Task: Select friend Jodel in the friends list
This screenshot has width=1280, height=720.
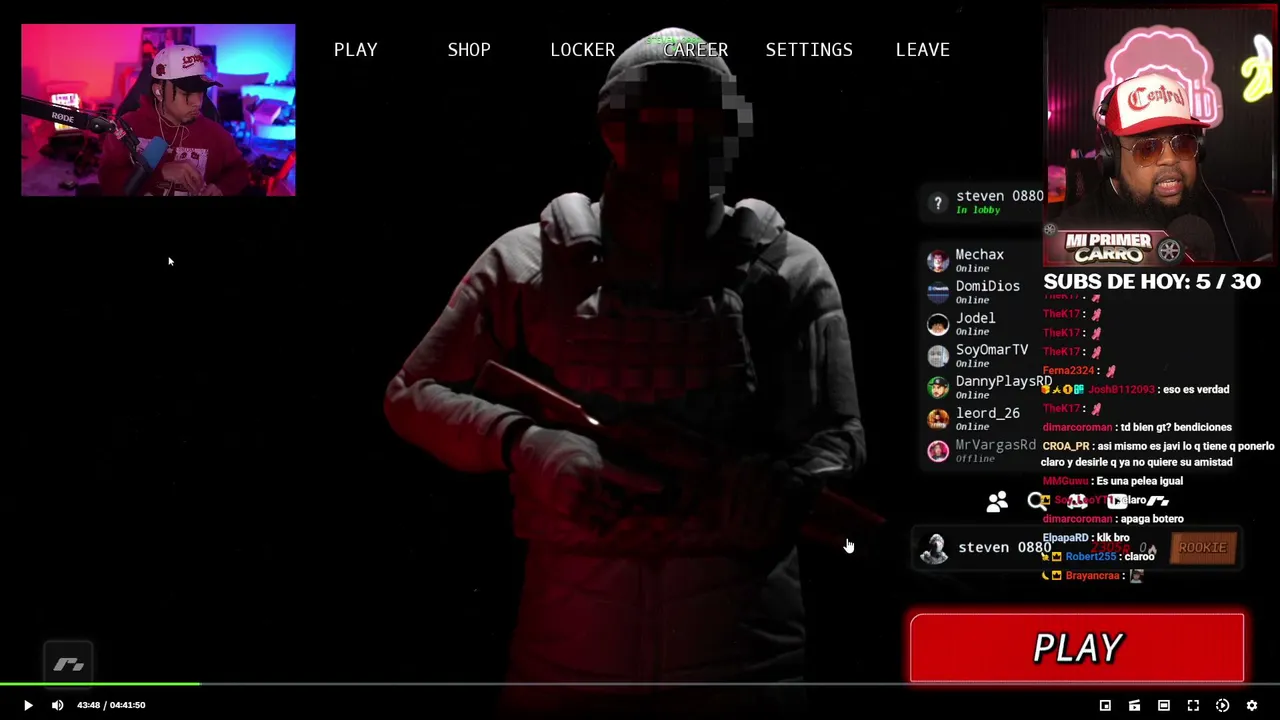Action: [x=978, y=323]
